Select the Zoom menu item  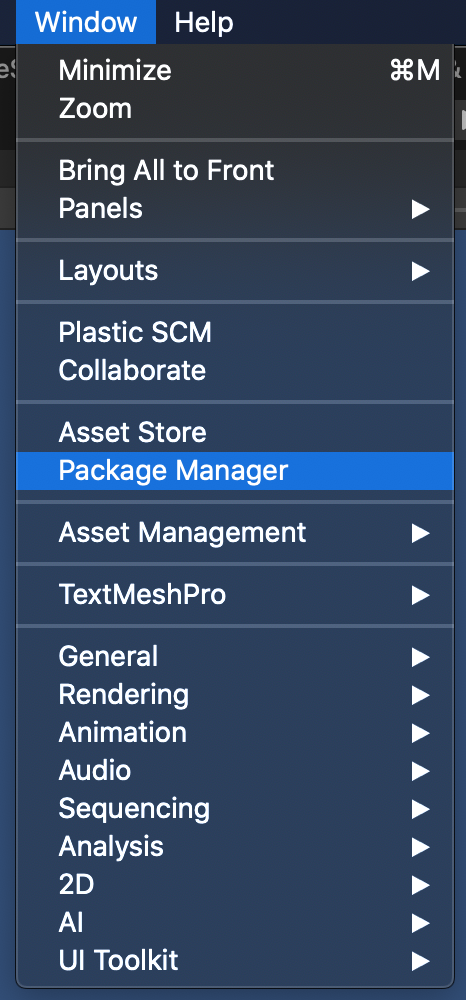tap(235, 108)
